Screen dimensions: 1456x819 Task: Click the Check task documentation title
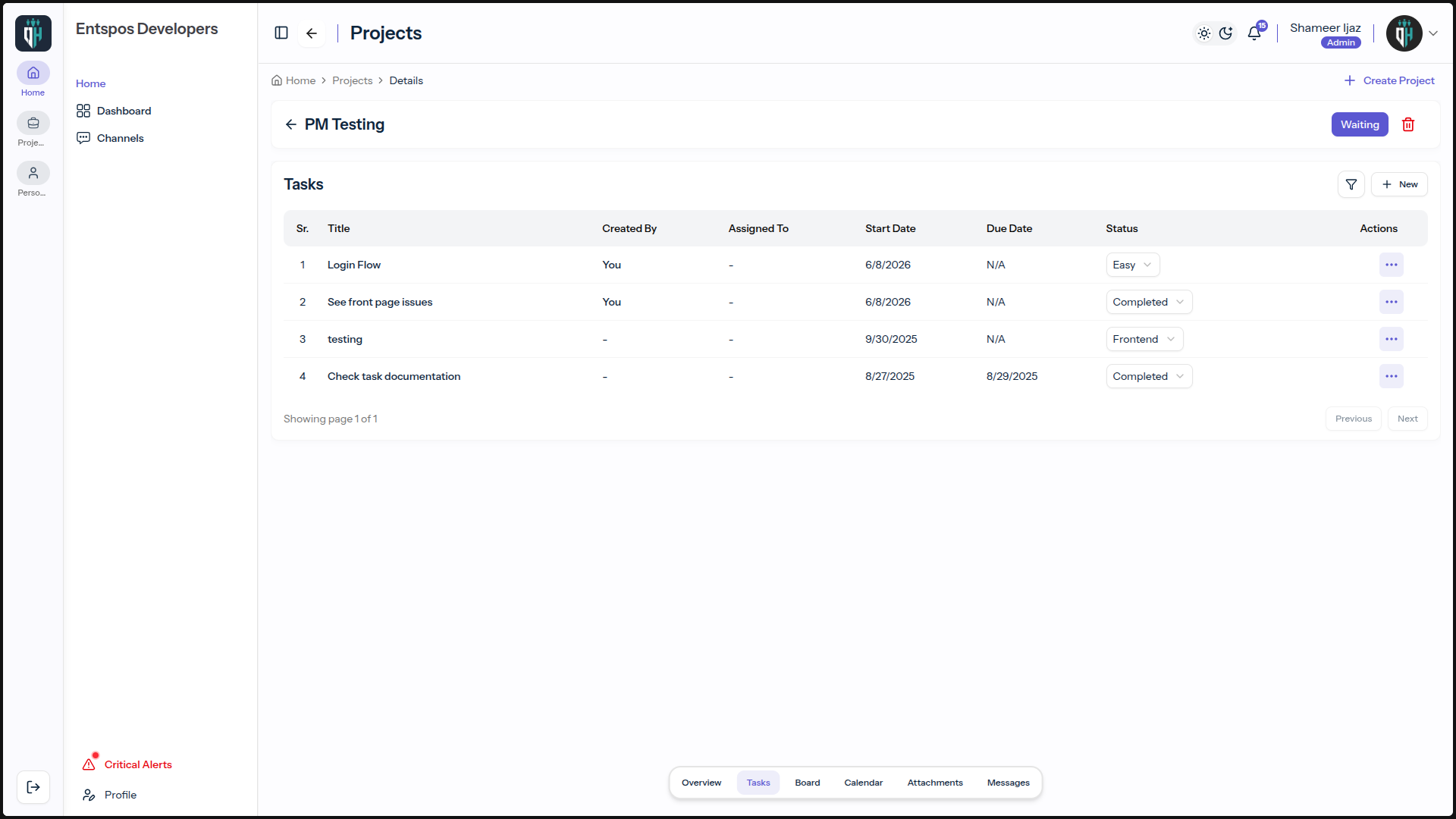point(394,376)
